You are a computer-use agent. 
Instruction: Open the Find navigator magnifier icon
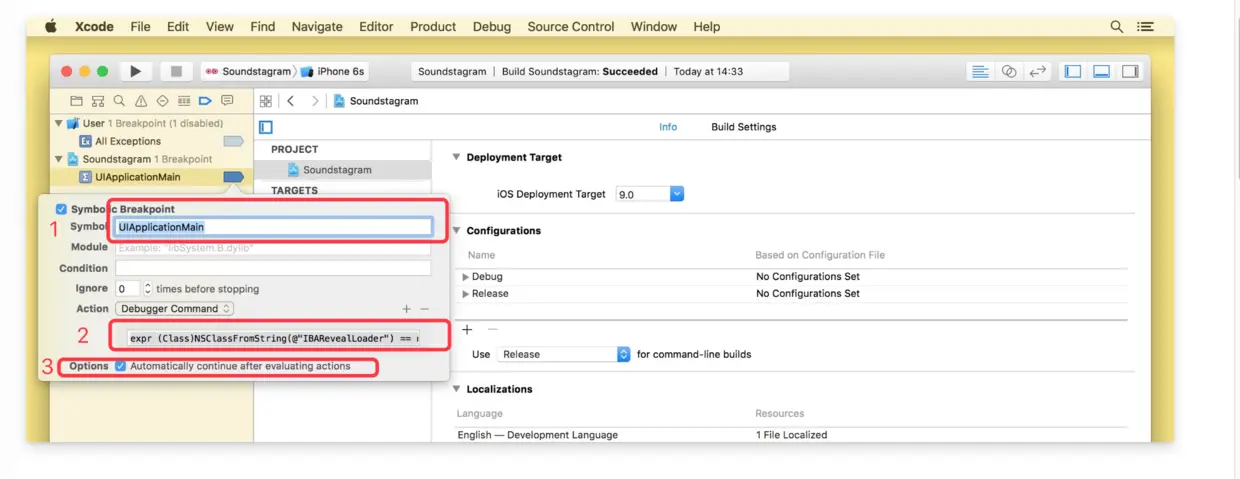(x=119, y=101)
